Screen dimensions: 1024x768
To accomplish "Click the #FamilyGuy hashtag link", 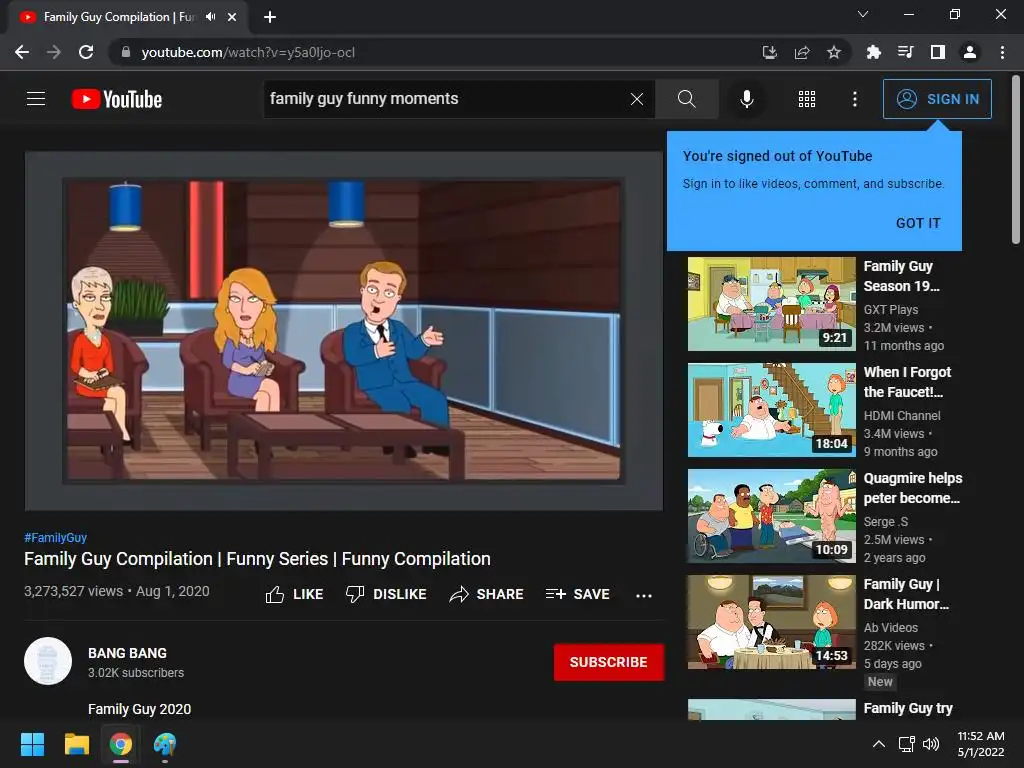I will point(56,537).
